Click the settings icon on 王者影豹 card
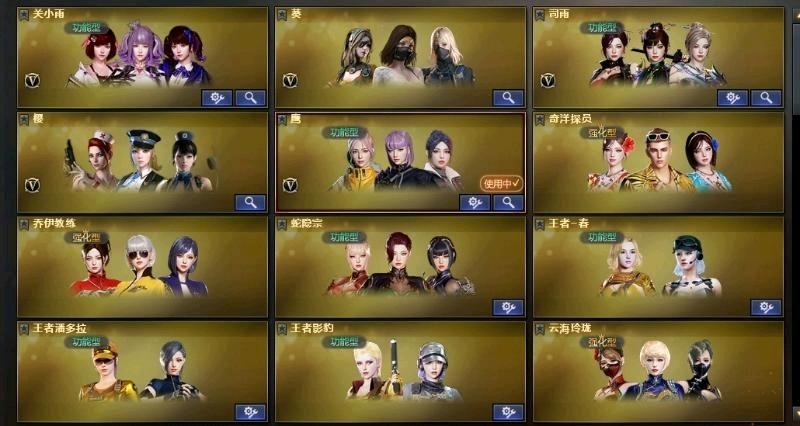800x426 pixels. pos(508,412)
